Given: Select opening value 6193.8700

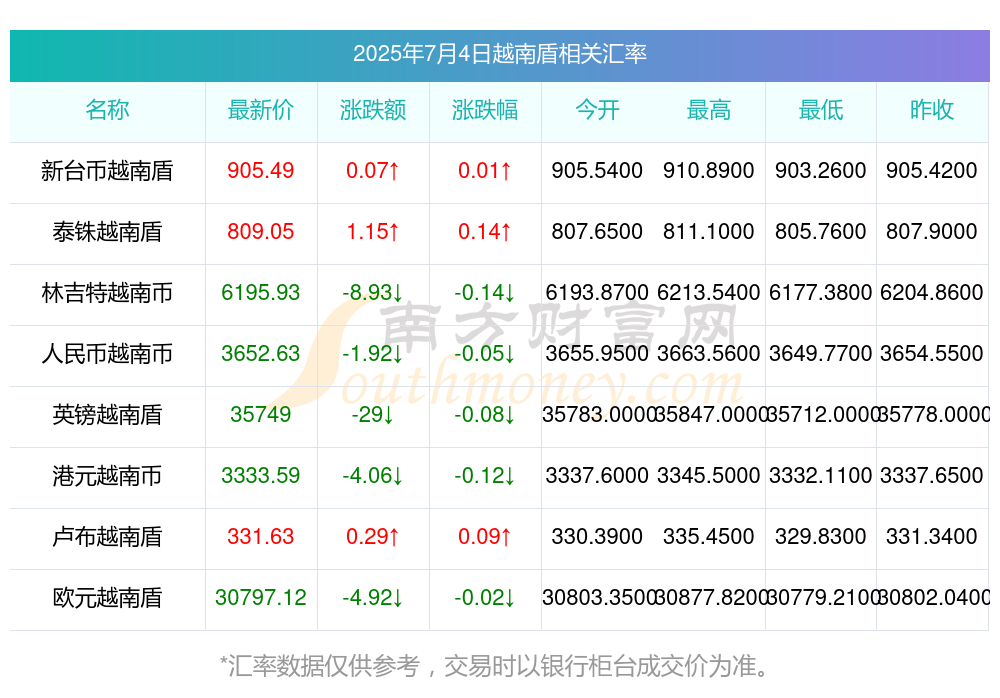Looking at the screenshot, I should click(x=597, y=292).
